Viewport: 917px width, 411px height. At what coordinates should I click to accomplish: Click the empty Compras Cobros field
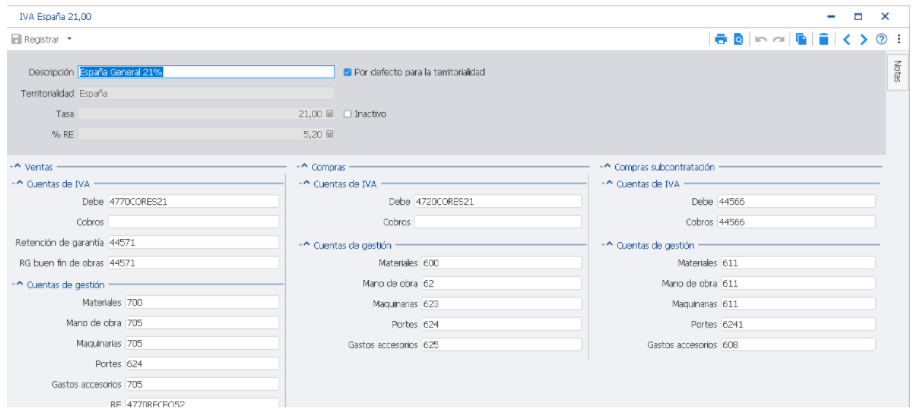pyautogui.click(x=498, y=222)
